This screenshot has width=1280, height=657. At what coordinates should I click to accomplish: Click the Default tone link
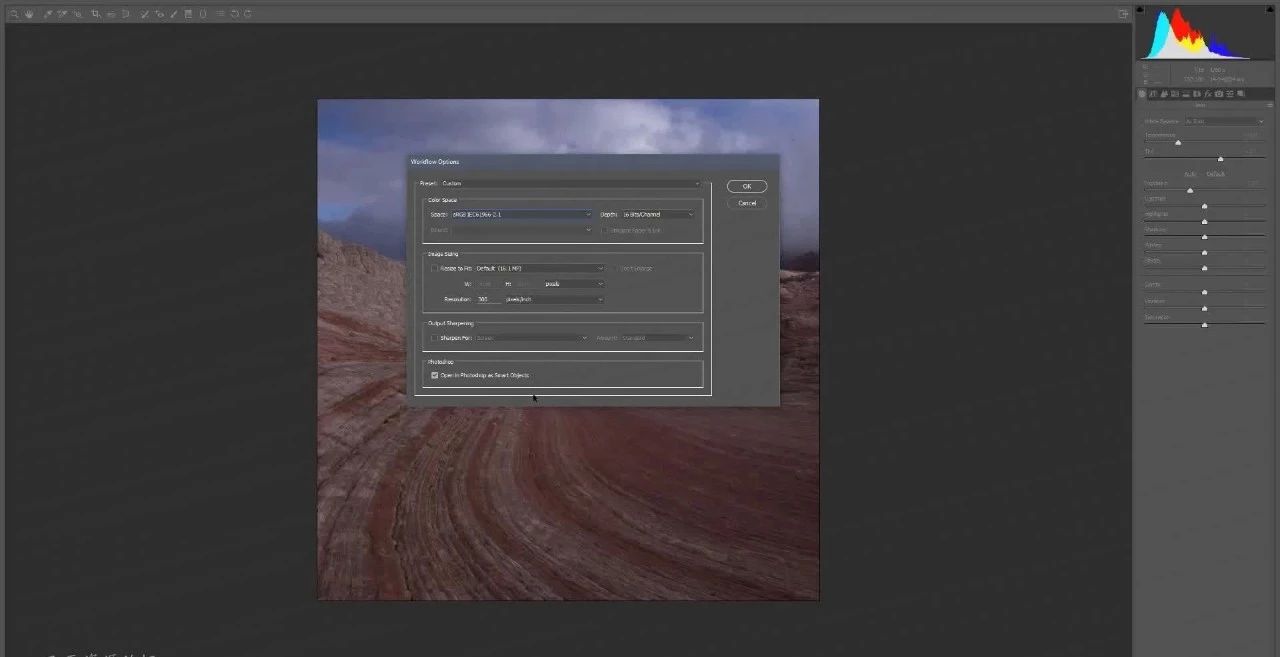click(x=1216, y=174)
